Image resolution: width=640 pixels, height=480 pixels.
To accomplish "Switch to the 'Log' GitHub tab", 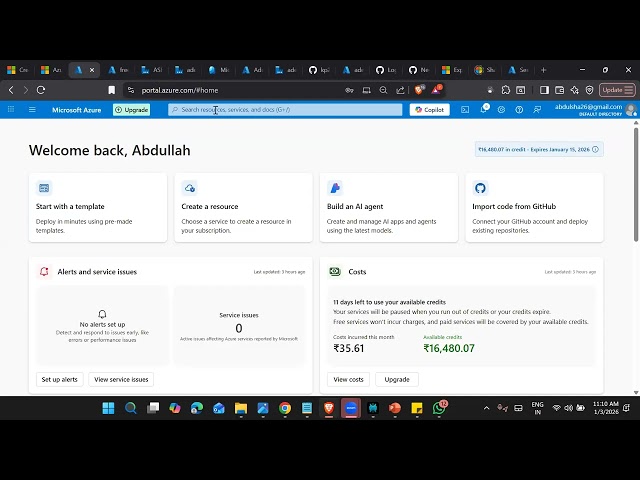I will coord(386,70).
